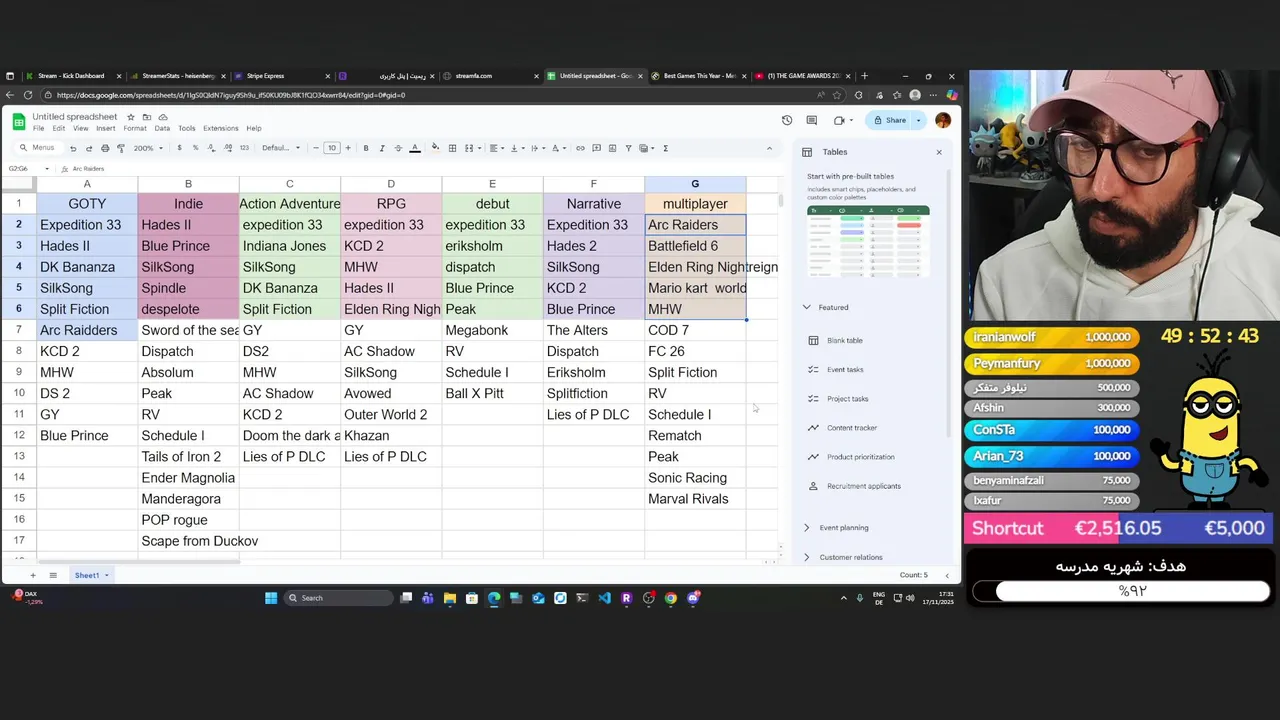The image size is (1280, 720).
Task: Apply strikethrough formatting
Action: click(398, 148)
